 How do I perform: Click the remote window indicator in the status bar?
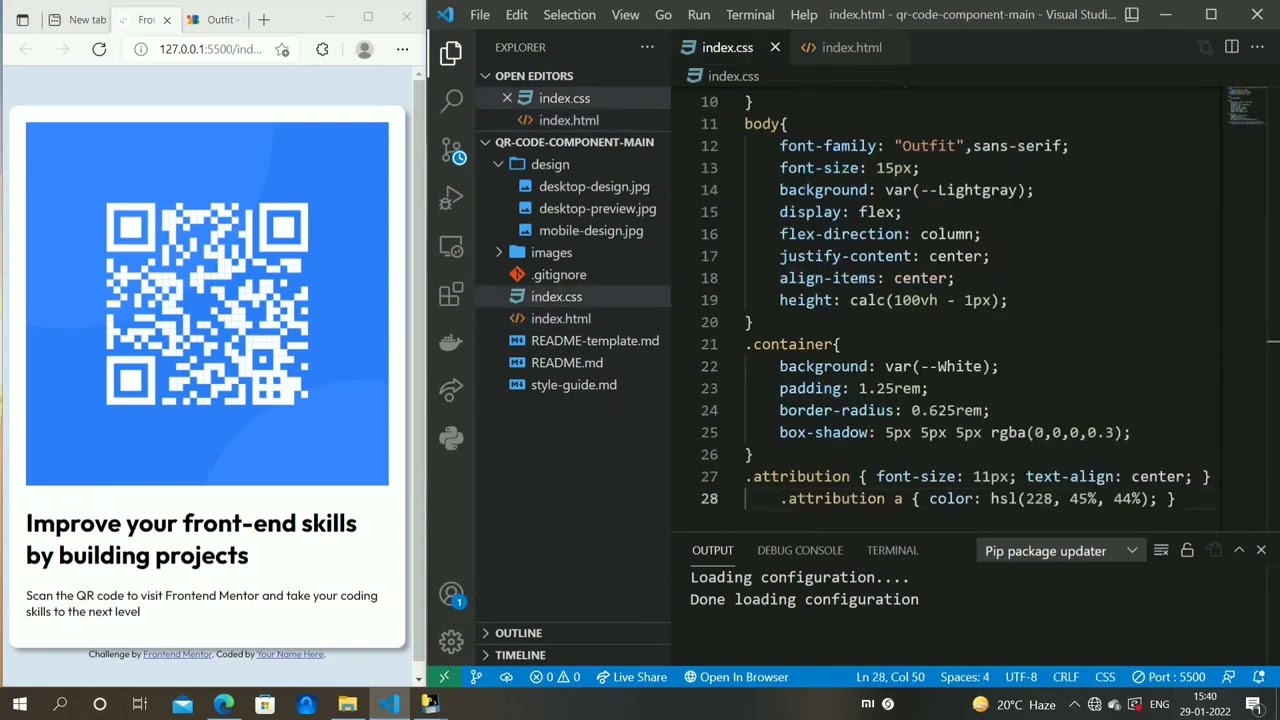coord(444,677)
